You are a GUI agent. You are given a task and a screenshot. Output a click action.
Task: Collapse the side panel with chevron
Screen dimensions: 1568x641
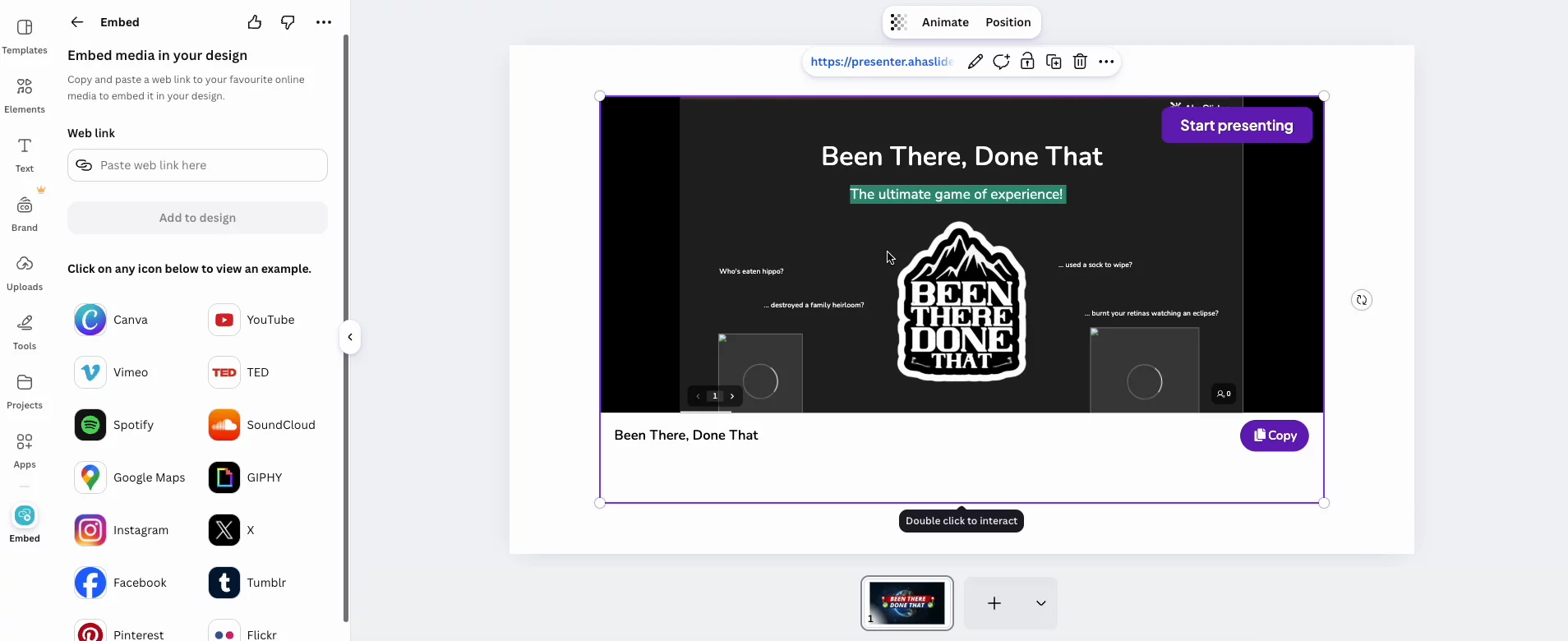(x=350, y=337)
